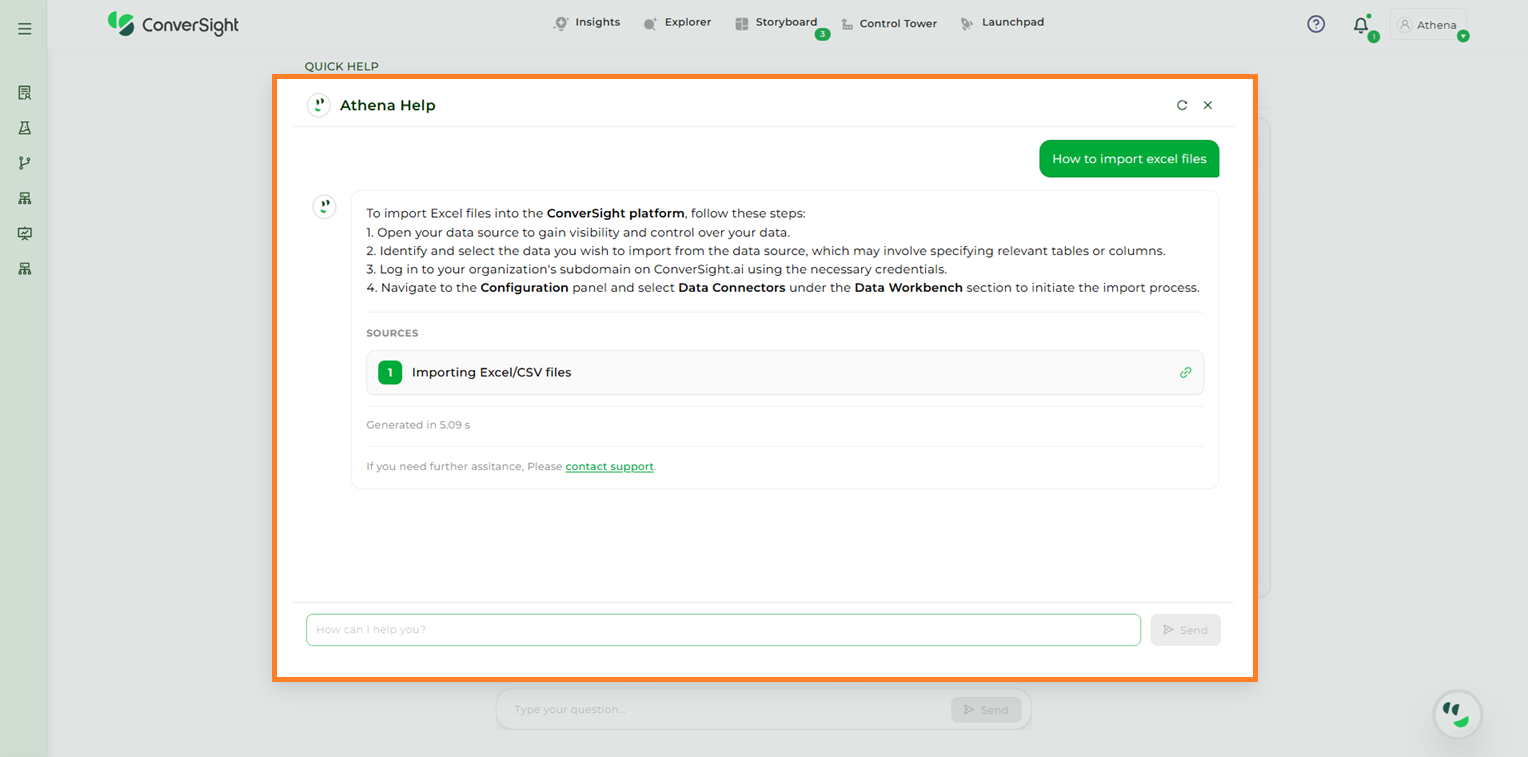The image size is (1528, 757).
Task: Open the Control Tower tab
Action: pyautogui.click(x=888, y=23)
